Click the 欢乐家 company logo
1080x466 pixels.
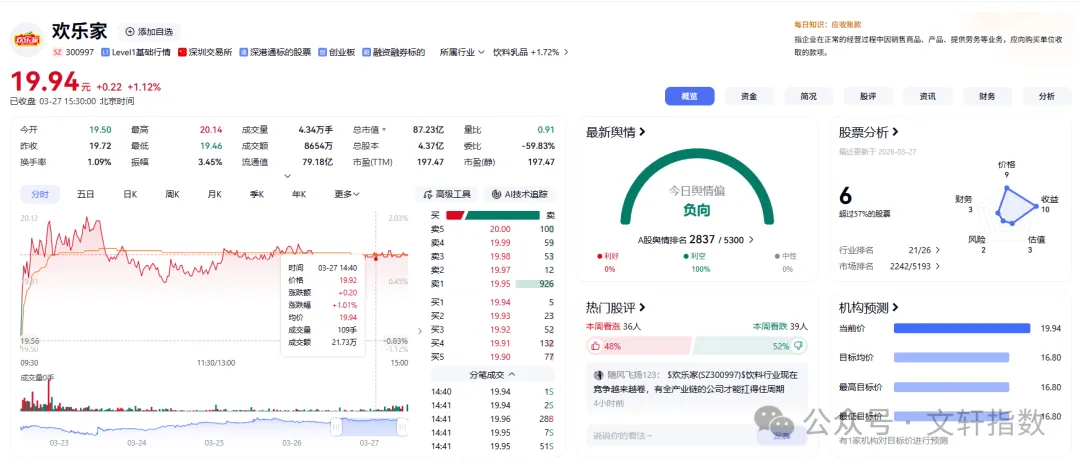[27, 40]
